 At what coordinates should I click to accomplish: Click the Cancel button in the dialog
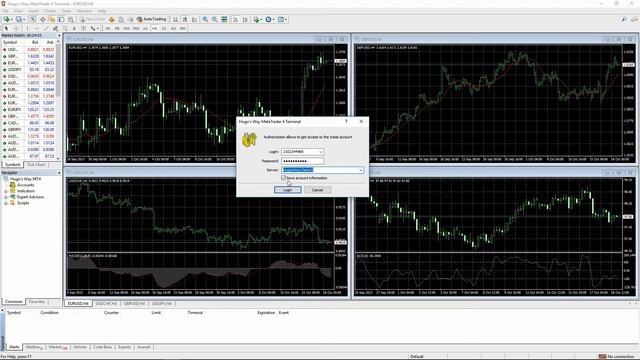[317, 190]
